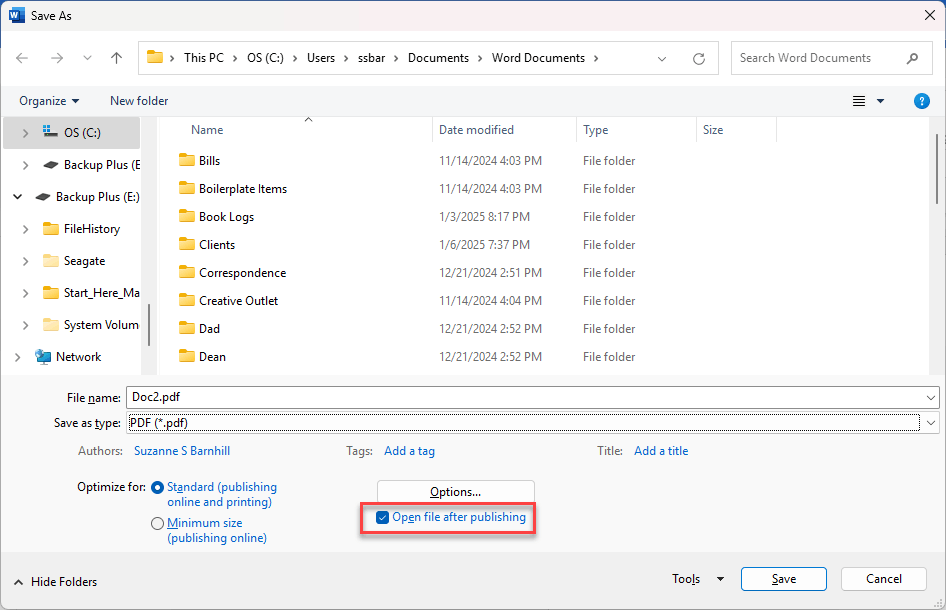This screenshot has height=610, width=946.
Task: Click the Cancel button
Action: point(883,579)
